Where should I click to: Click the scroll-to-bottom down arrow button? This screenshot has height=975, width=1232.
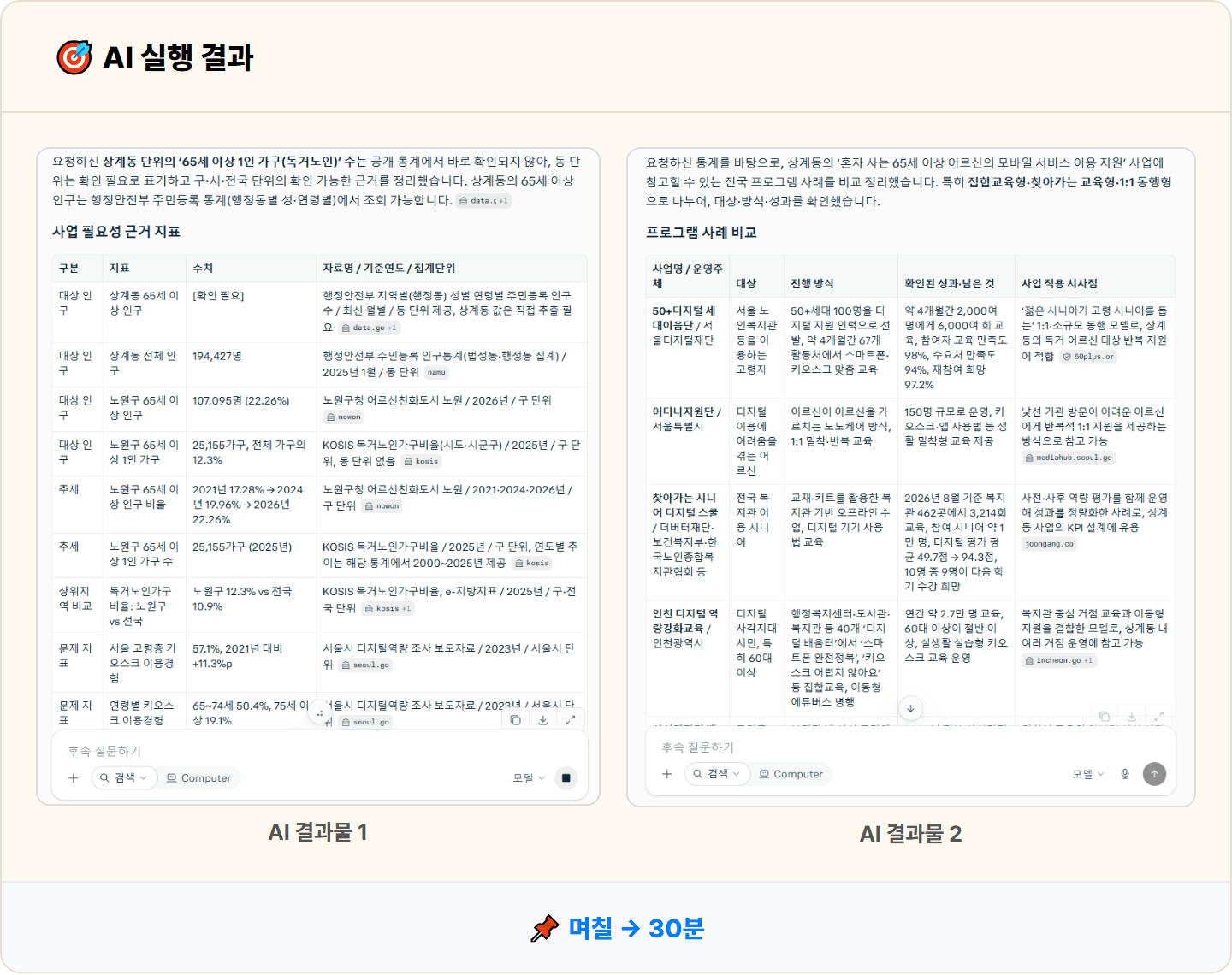pyautogui.click(x=910, y=708)
